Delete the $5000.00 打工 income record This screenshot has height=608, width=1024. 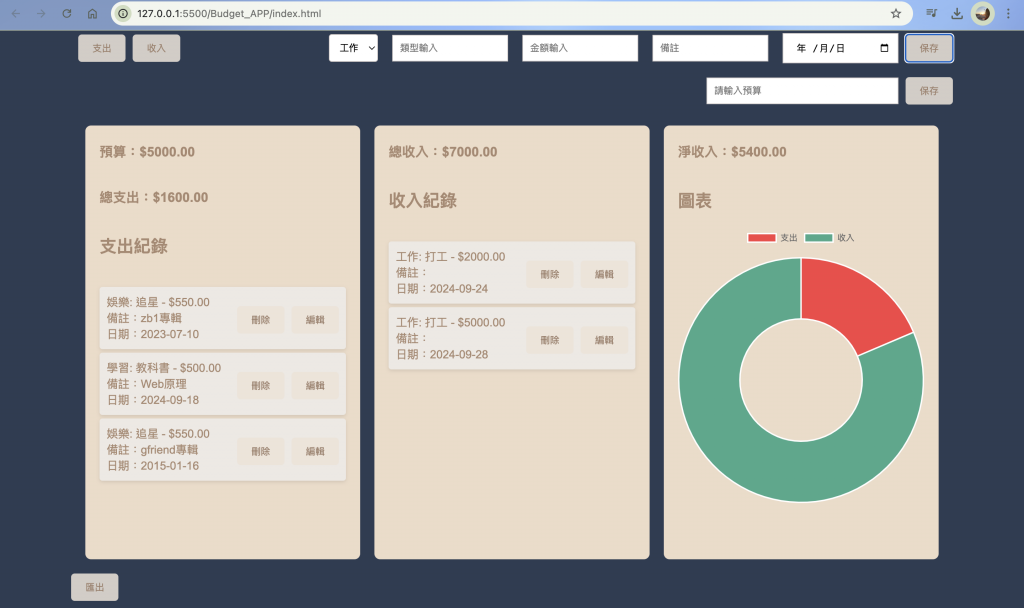550,340
